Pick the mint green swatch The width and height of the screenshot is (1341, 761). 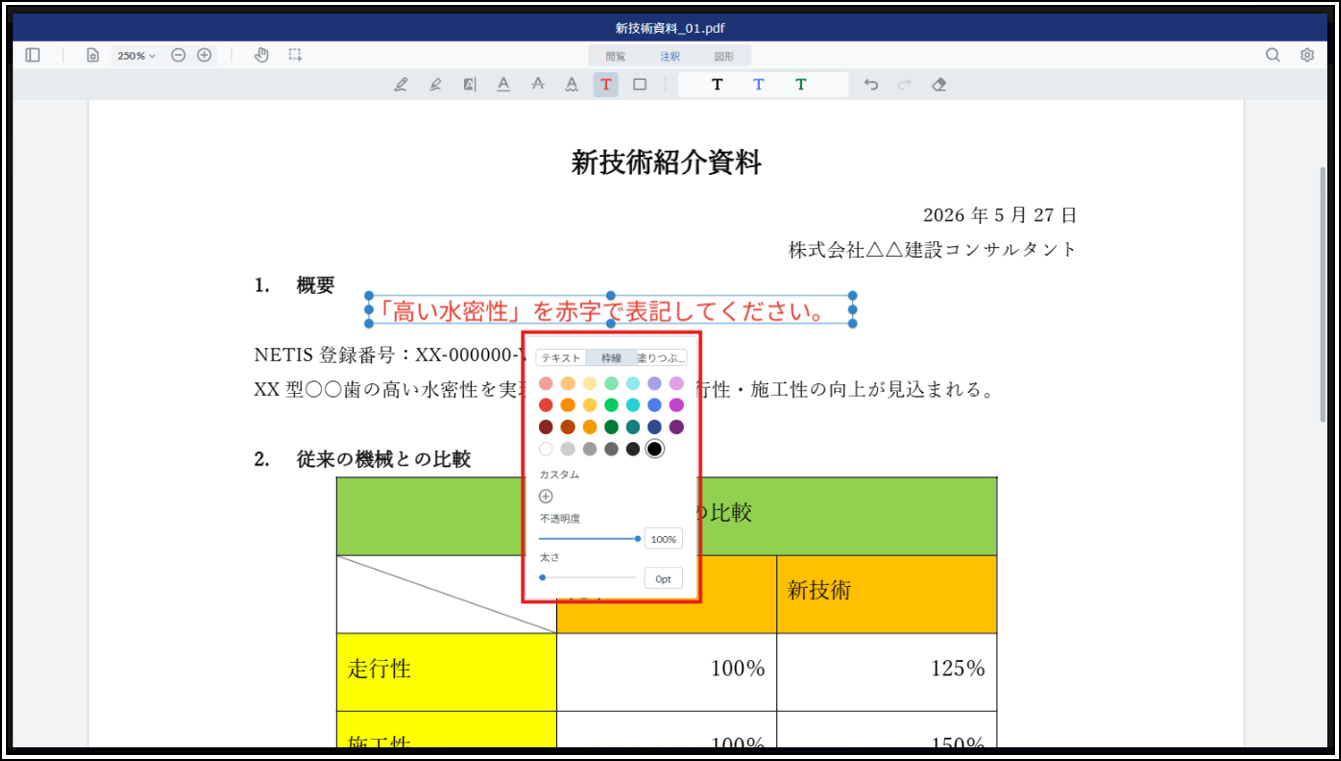(x=611, y=383)
